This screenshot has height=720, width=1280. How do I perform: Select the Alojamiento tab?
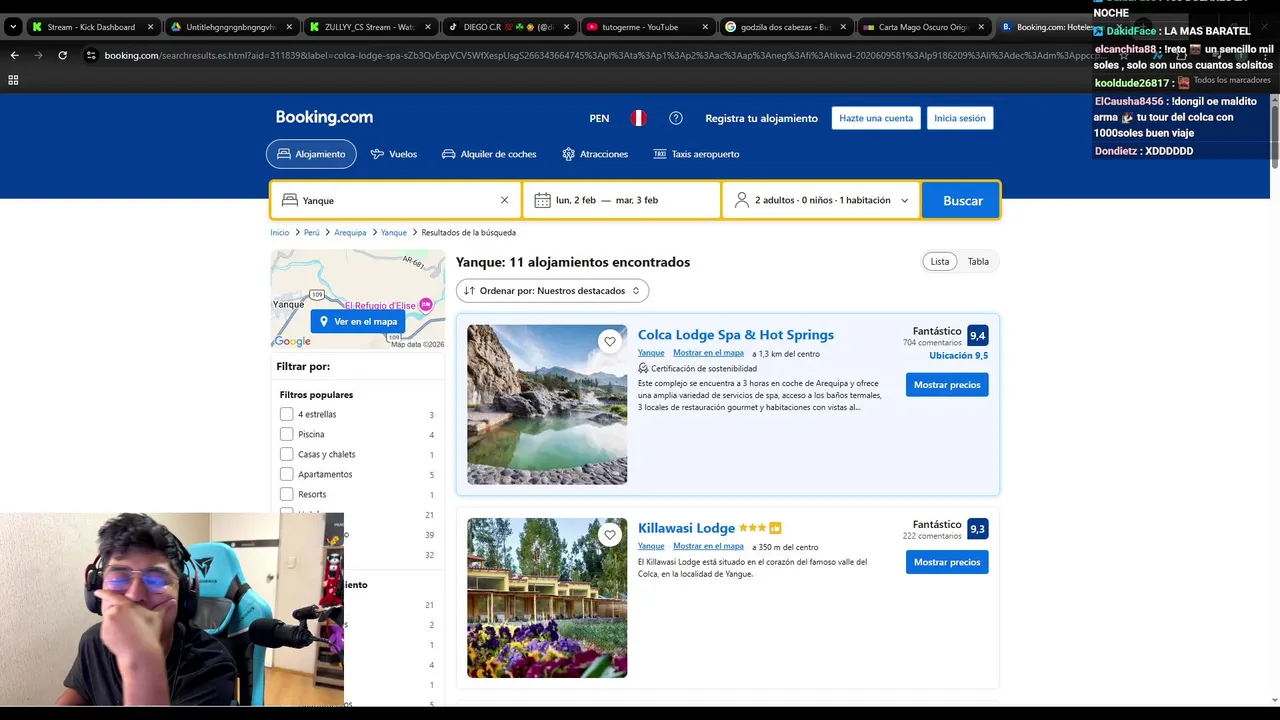click(311, 154)
